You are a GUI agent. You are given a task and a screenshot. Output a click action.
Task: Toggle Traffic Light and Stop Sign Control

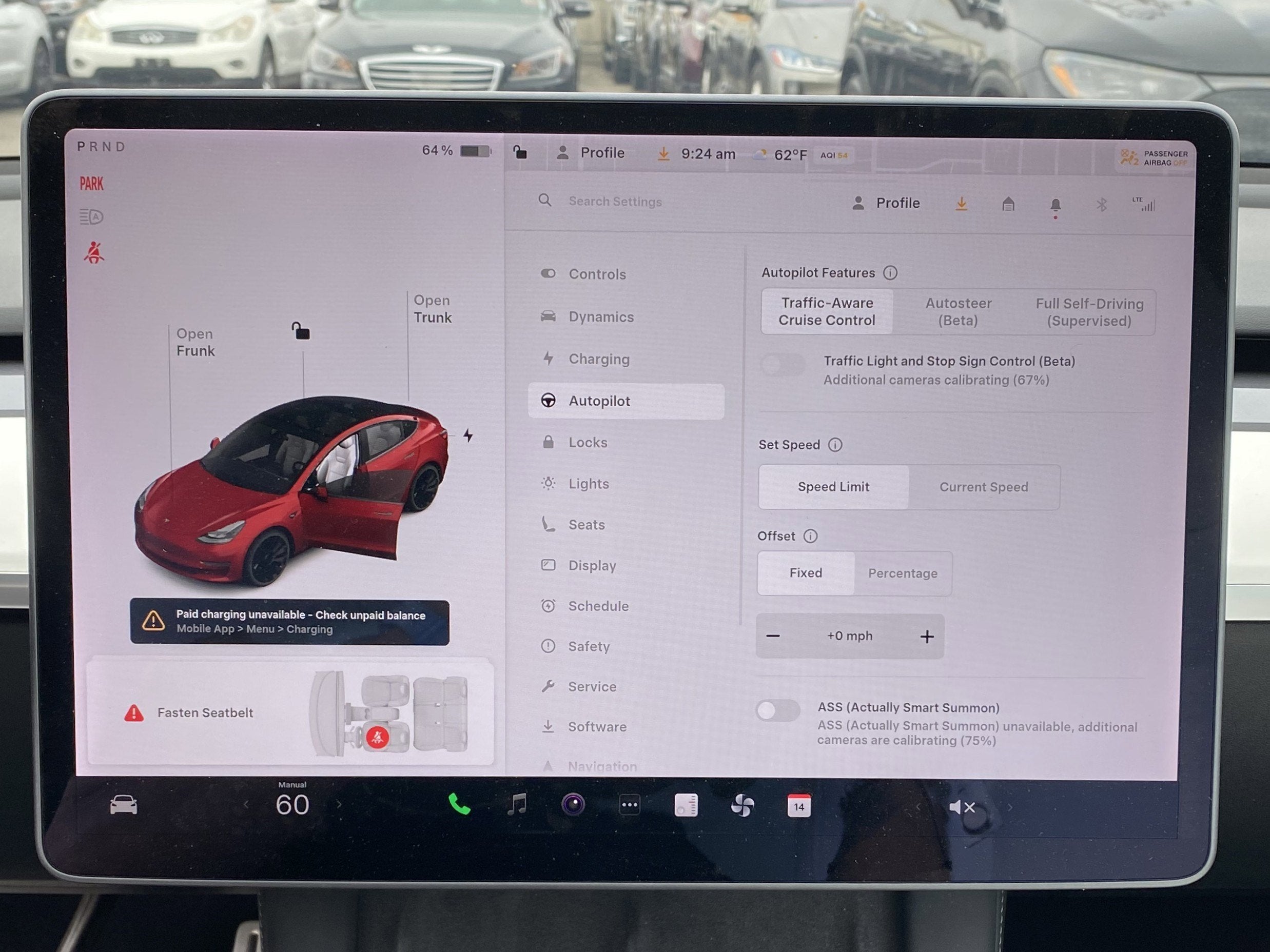(783, 364)
